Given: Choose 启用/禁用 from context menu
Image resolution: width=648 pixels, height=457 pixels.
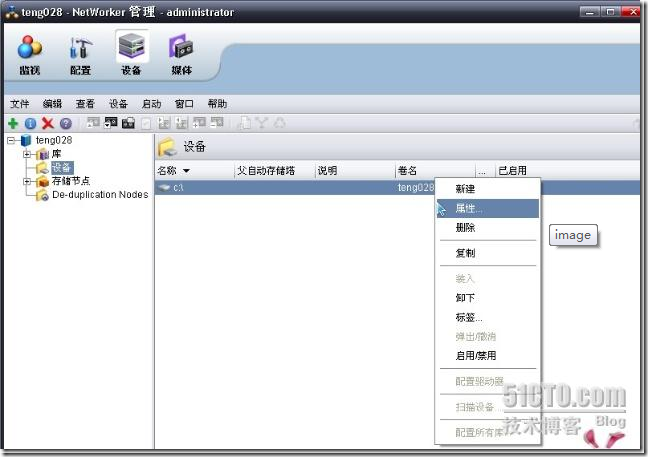Looking at the screenshot, I should (x=488, y=356).
